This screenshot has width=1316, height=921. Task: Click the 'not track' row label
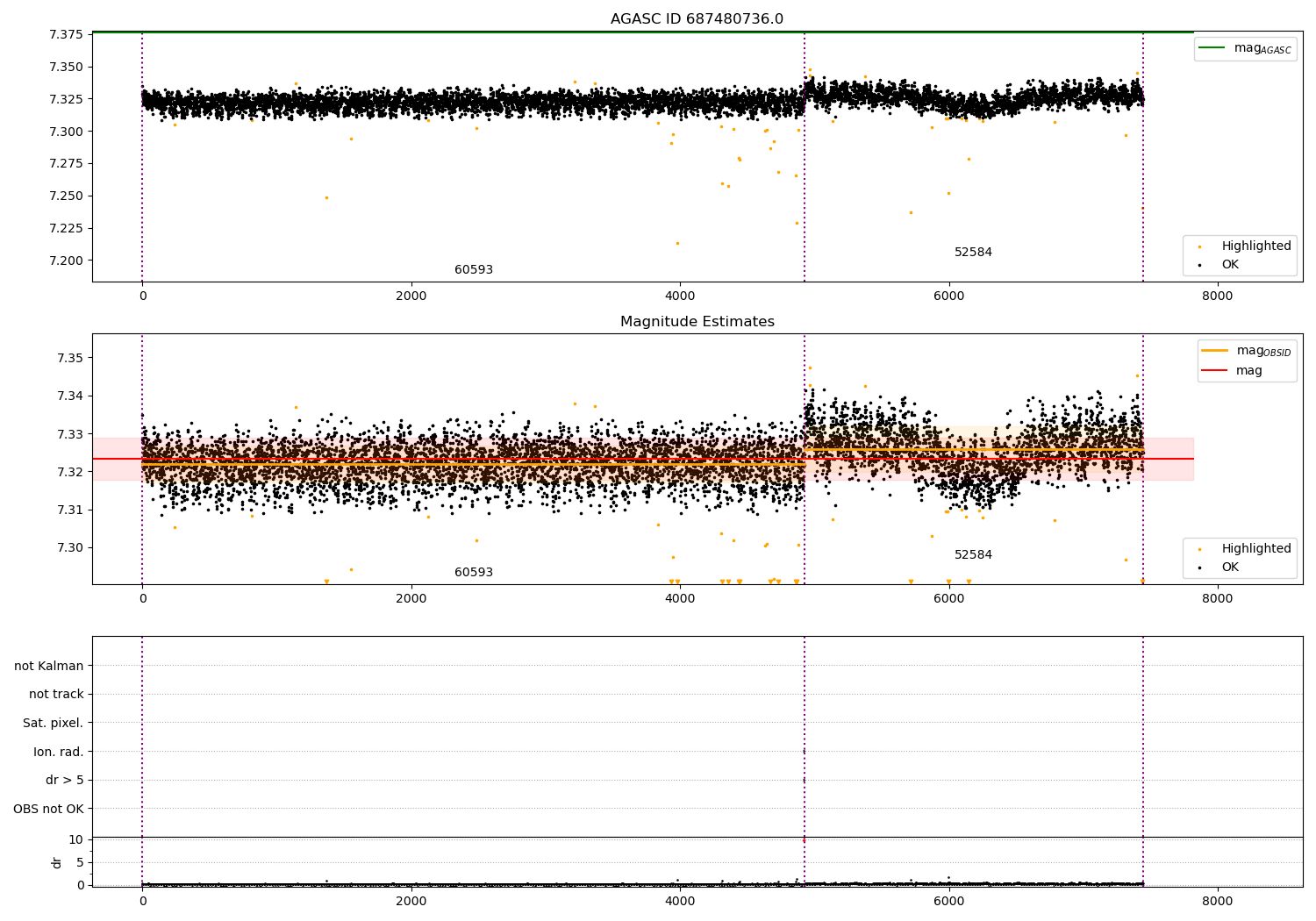coord(56,695)
